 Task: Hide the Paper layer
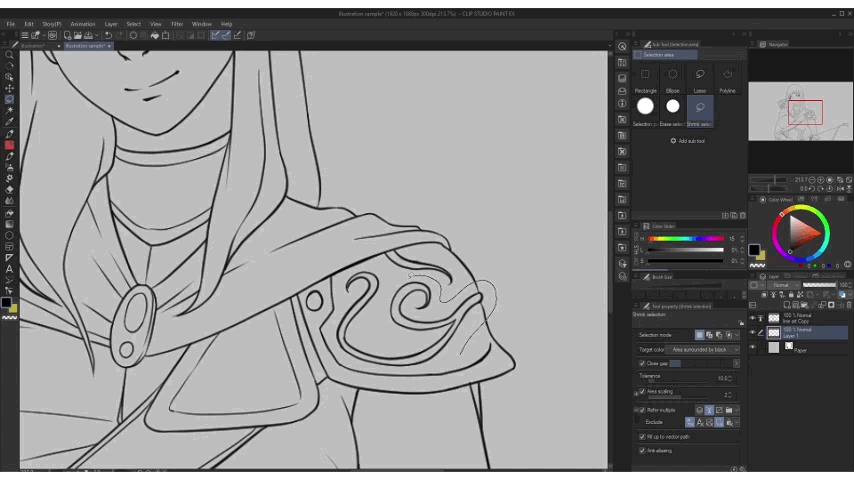(x=752, y=348)
